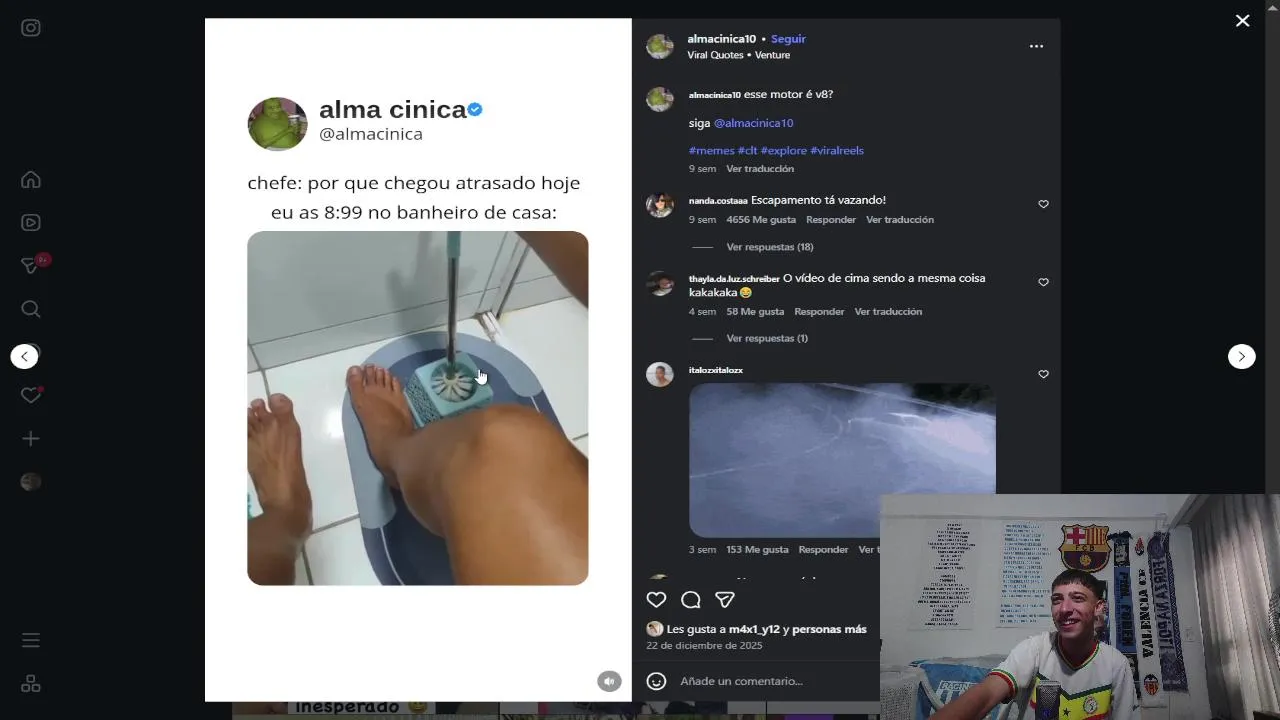Open the Reels icon in sidebar
The height and width of the screenshot is (720, 1280).
[x=31, y=223]
